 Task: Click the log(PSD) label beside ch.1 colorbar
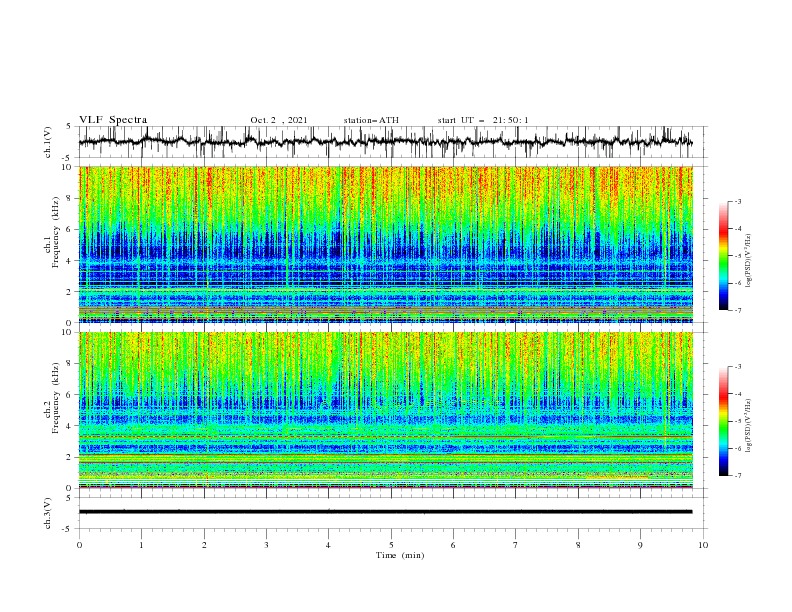point(748,261)
